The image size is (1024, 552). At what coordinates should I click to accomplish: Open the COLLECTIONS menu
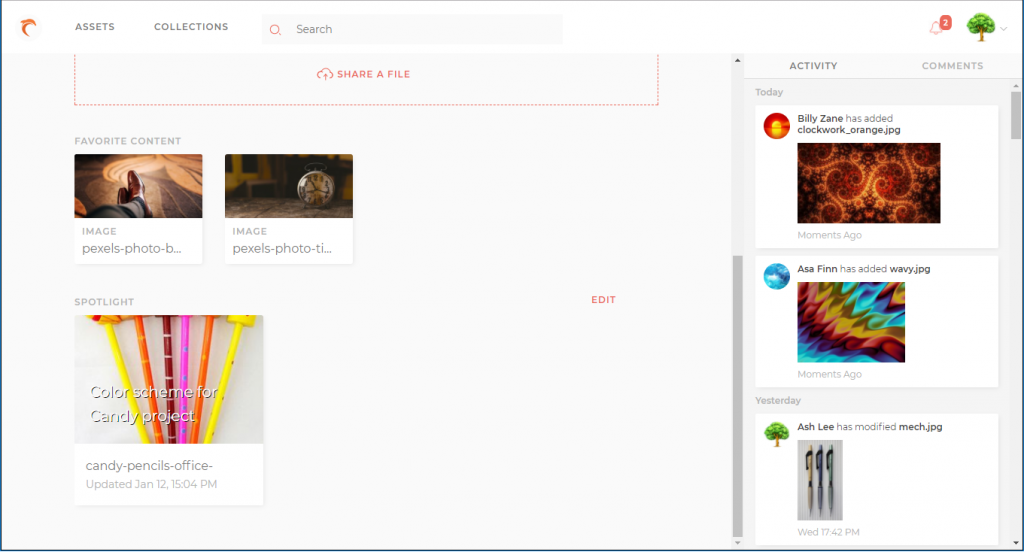191,27
